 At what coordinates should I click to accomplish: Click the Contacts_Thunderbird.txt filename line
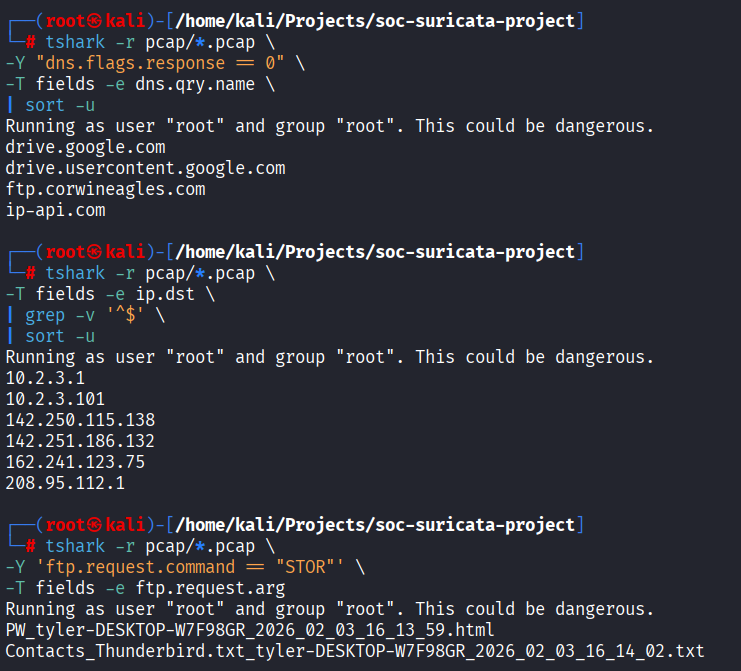coord(355,651)
